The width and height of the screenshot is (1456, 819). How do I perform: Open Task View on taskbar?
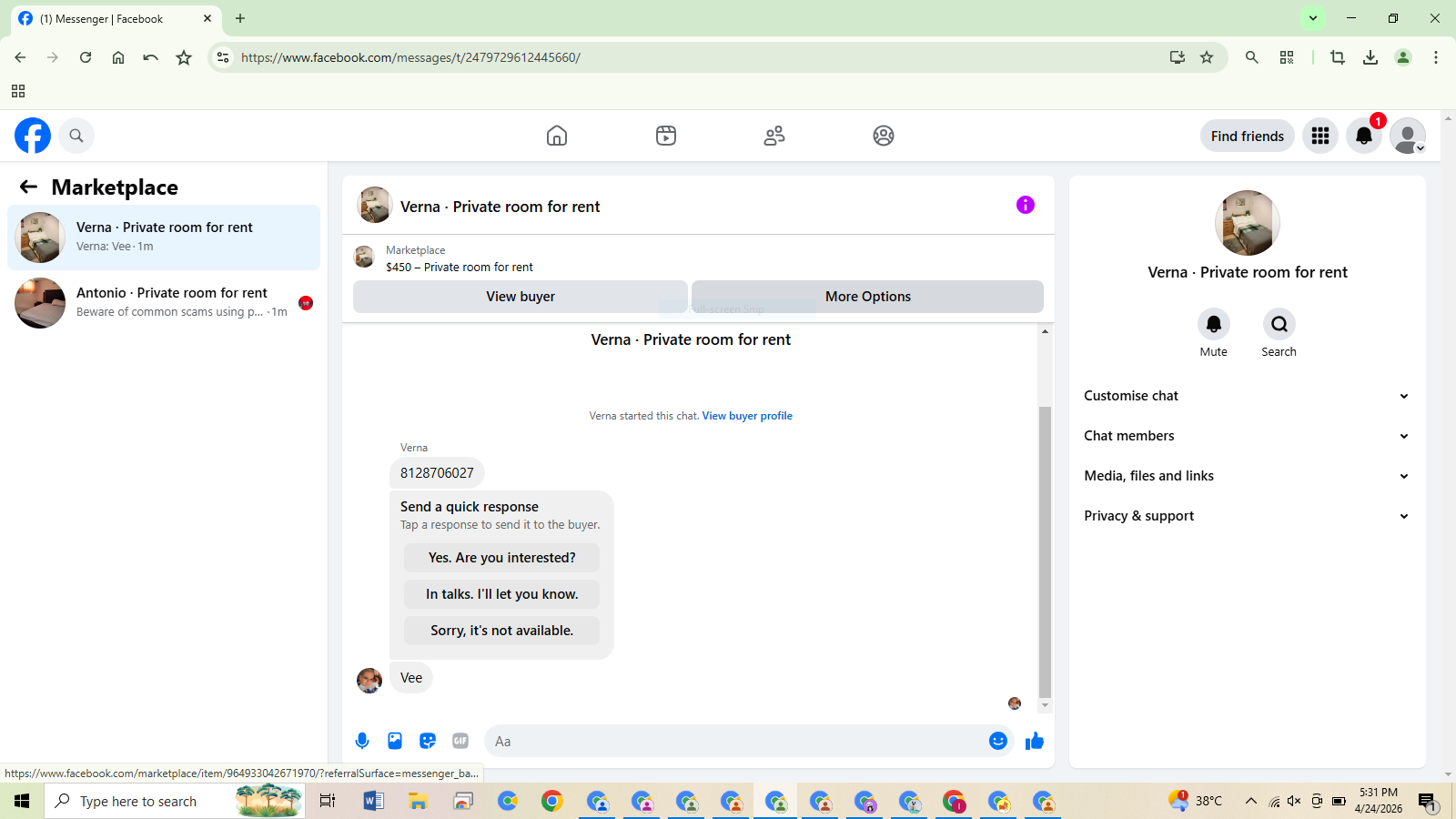[328, 801]
